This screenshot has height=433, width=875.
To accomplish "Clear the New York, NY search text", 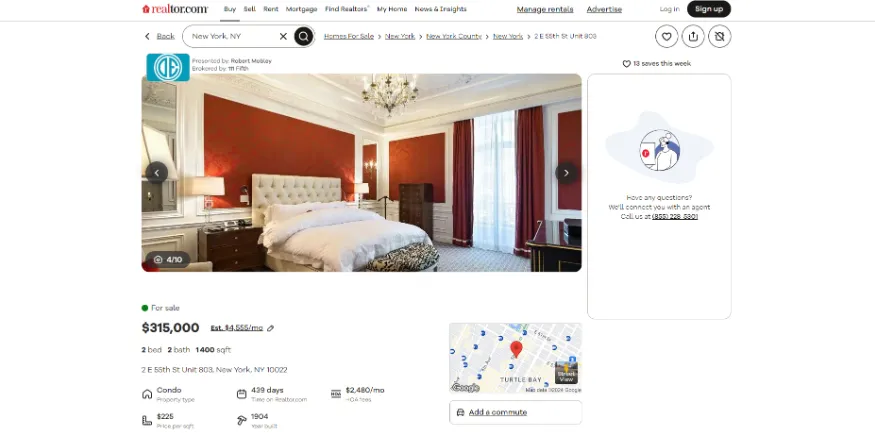I will point(283,36).
